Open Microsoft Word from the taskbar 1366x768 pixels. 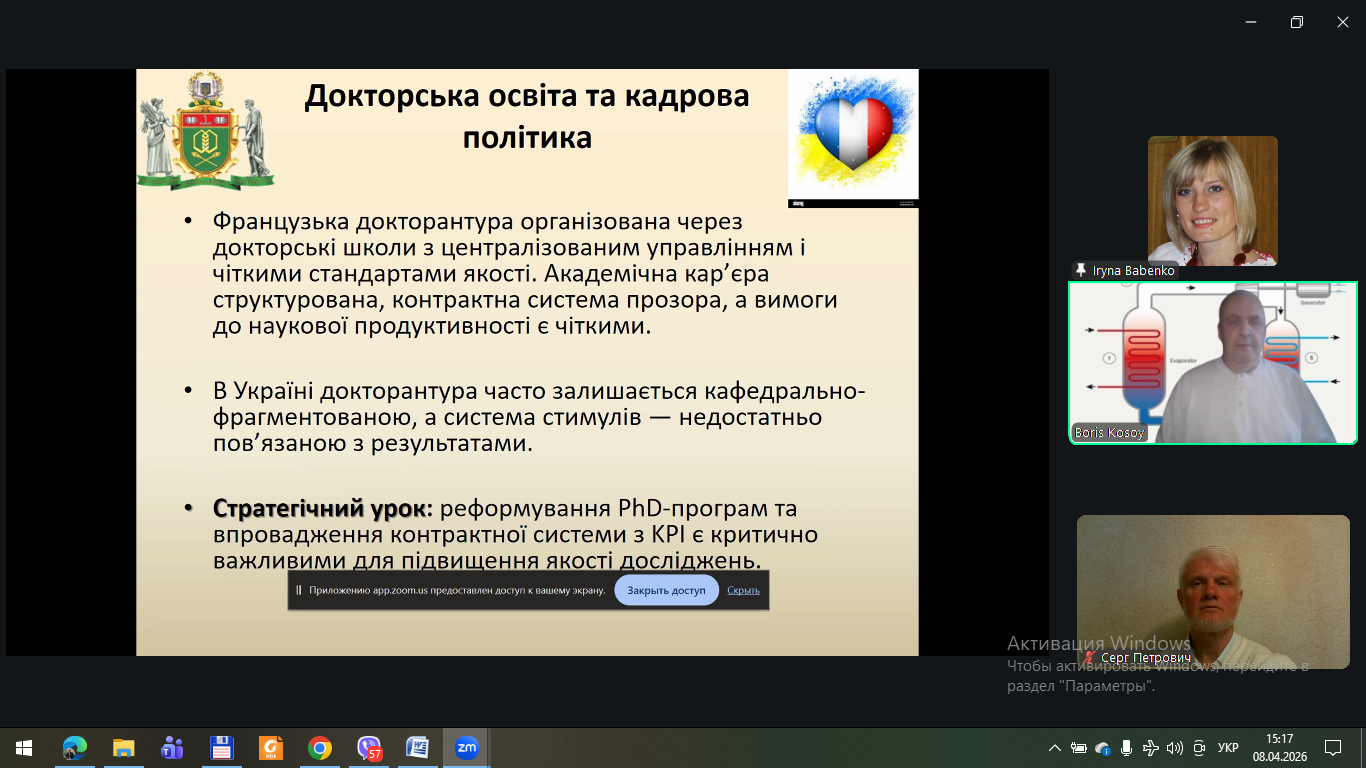(x=417, y=748)
